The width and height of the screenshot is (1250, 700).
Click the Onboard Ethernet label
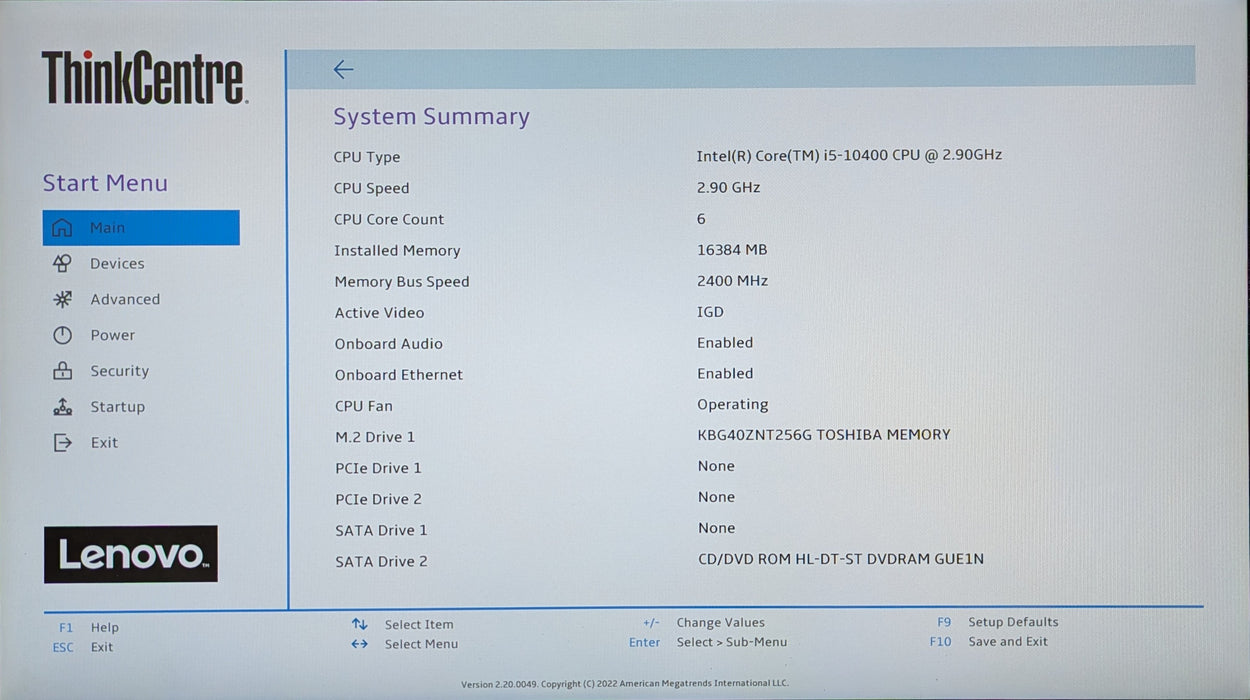(399, 375)
